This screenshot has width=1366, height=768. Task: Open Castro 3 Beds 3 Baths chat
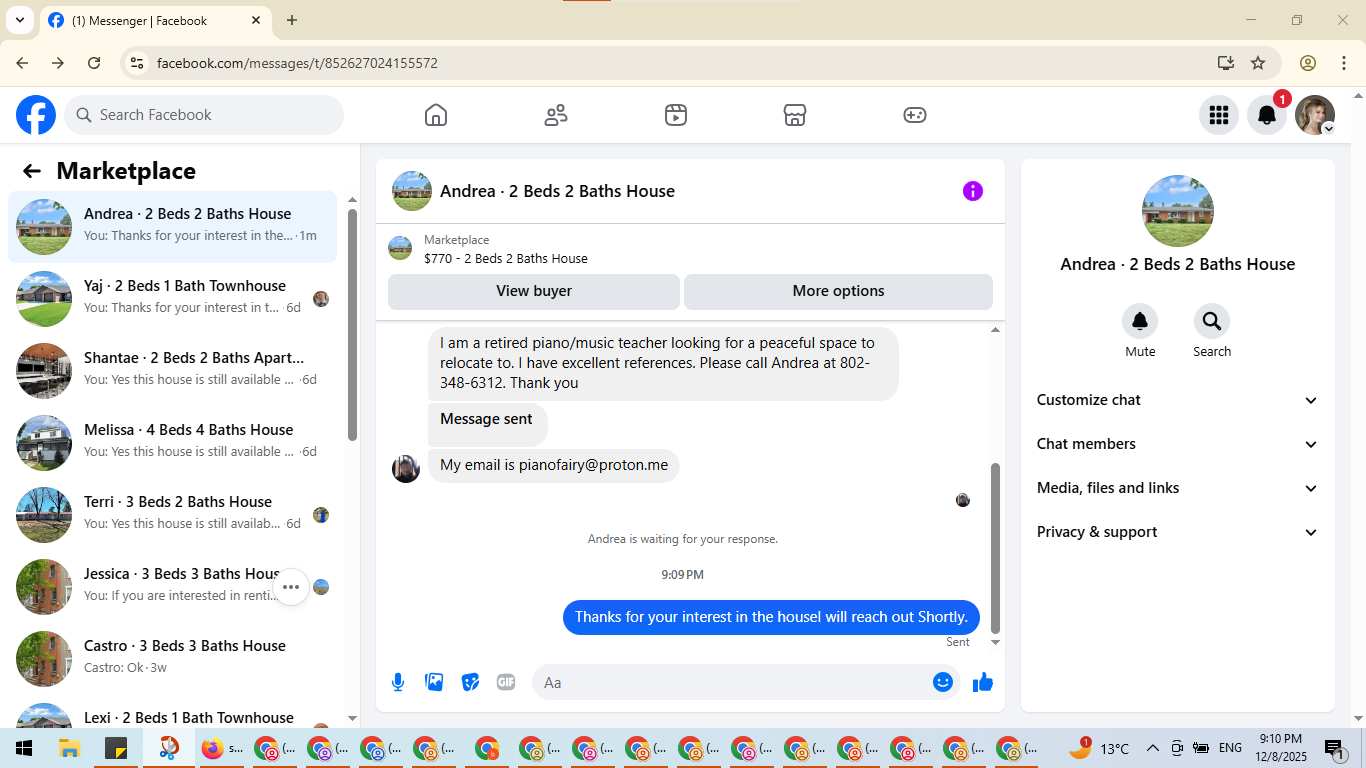(173, 659)
